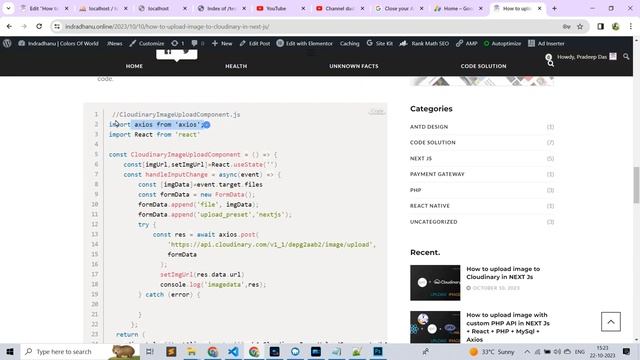Click the vertical page scrollbar thumb
This screenshot has height=360, width=640.
[x=636, y=184]
